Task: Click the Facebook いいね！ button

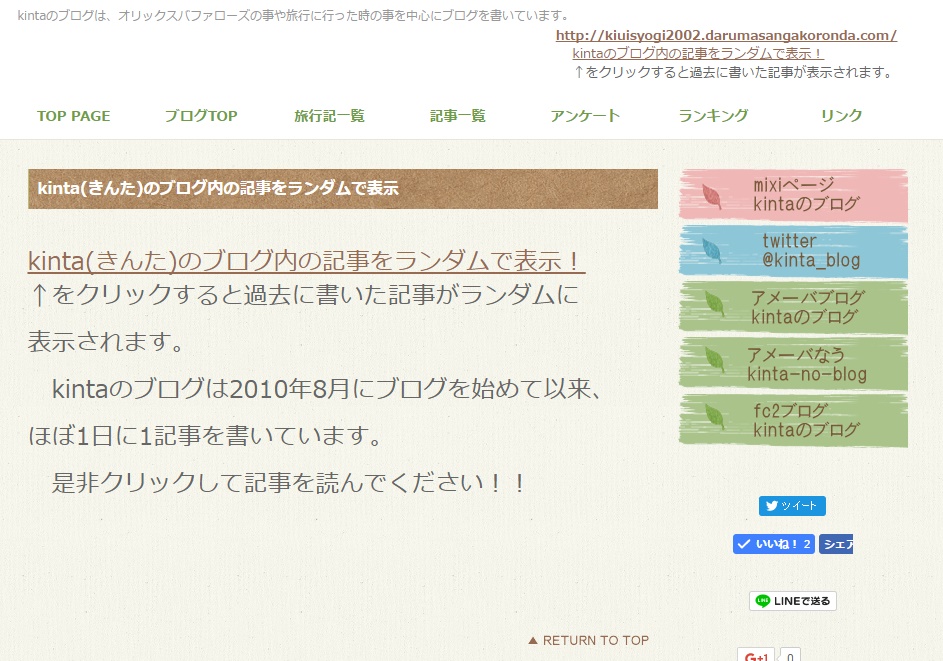Action: coord(773,544)
